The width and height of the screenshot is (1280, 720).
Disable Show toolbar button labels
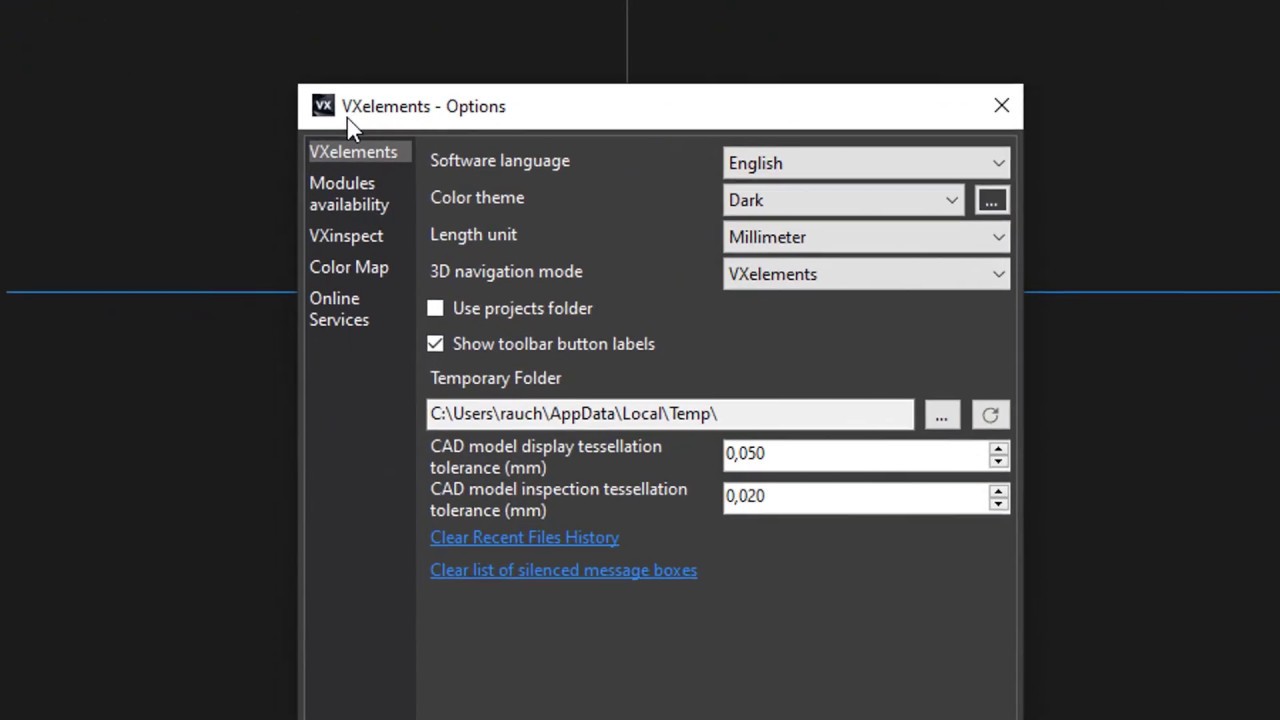(x=435, y=343)
